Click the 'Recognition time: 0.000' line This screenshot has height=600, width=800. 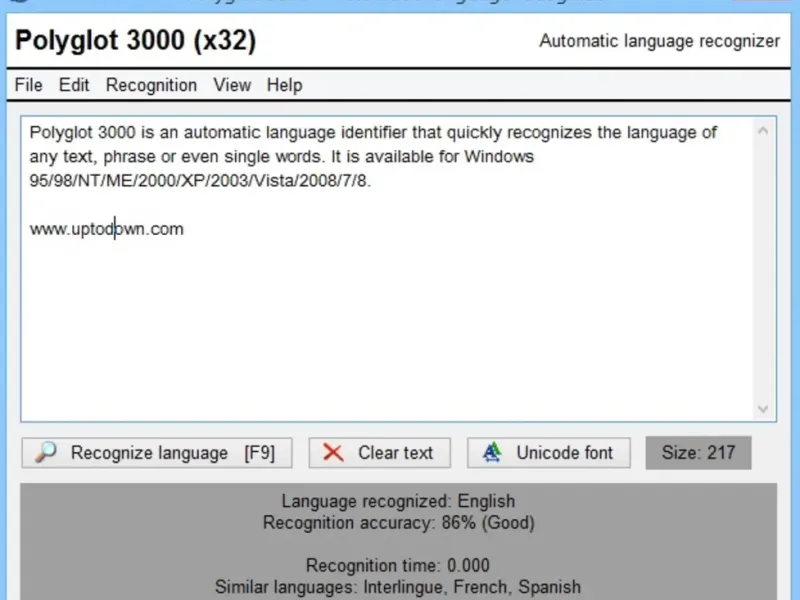pyautogui.click(x=398, y=565)
